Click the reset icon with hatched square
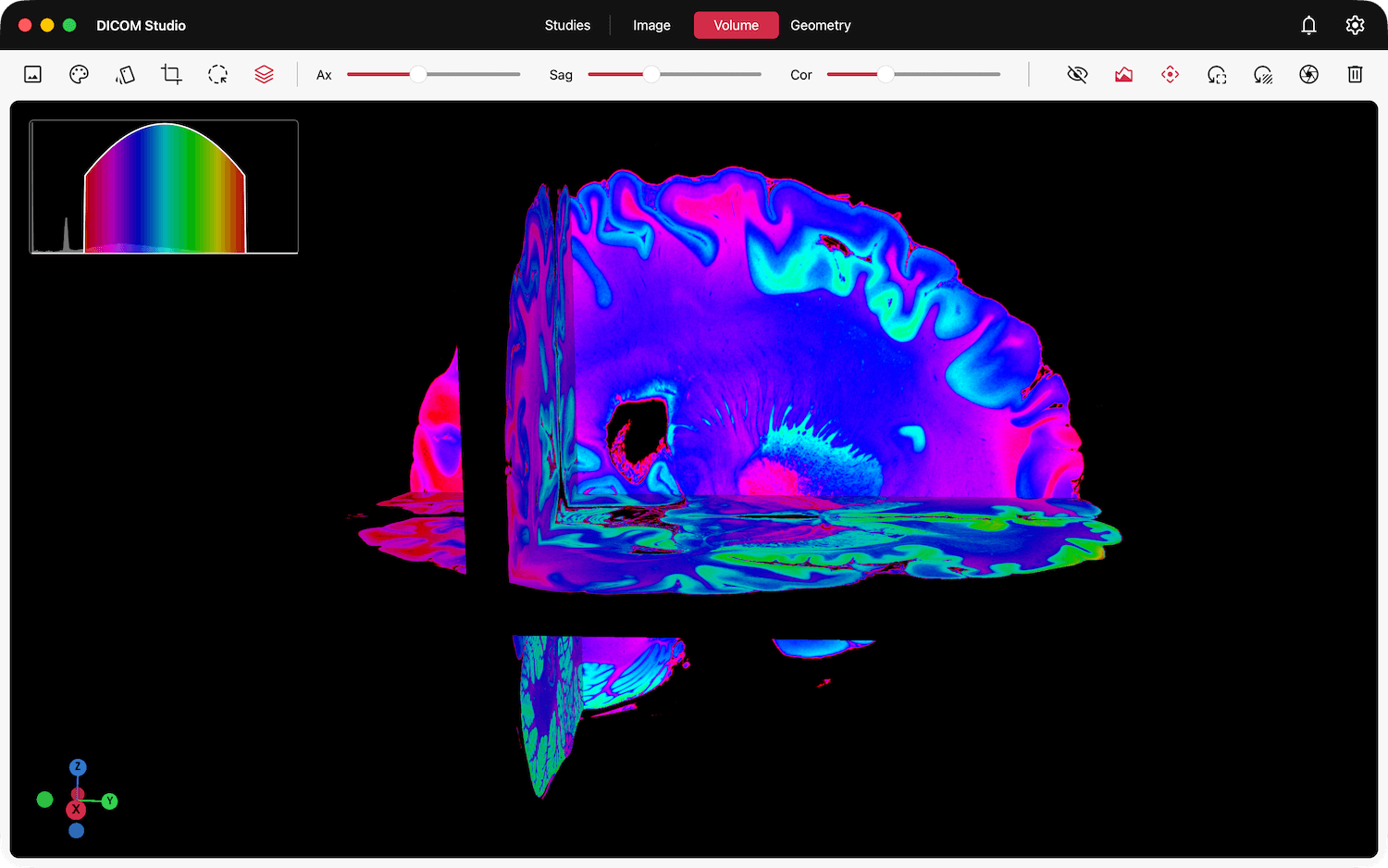The image size is (1388, 868). 1262,75
